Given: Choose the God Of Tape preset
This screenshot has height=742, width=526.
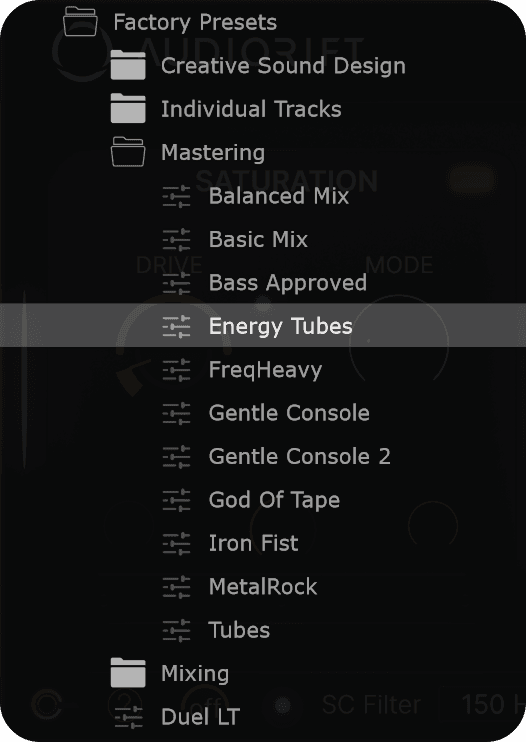Looking at the screenshot, I should point(274,500).
